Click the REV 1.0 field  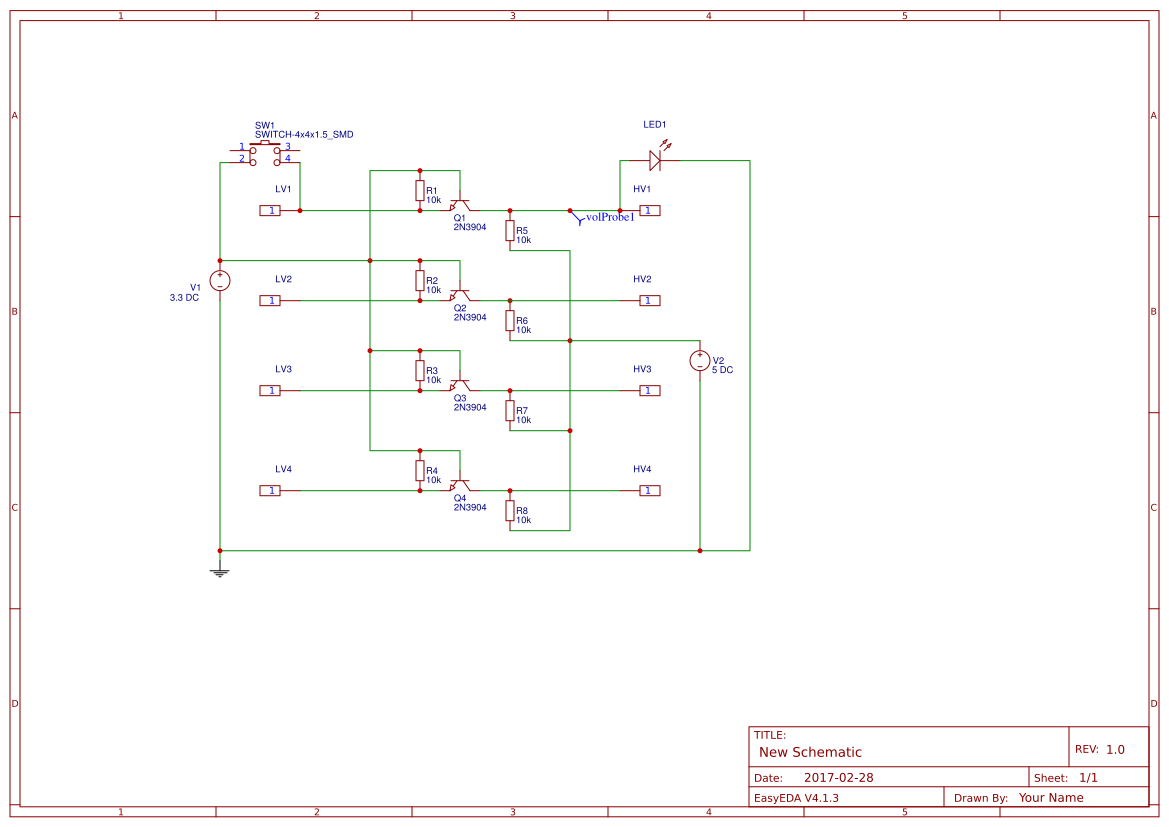pyautogui.click(x=1102, y=747)
